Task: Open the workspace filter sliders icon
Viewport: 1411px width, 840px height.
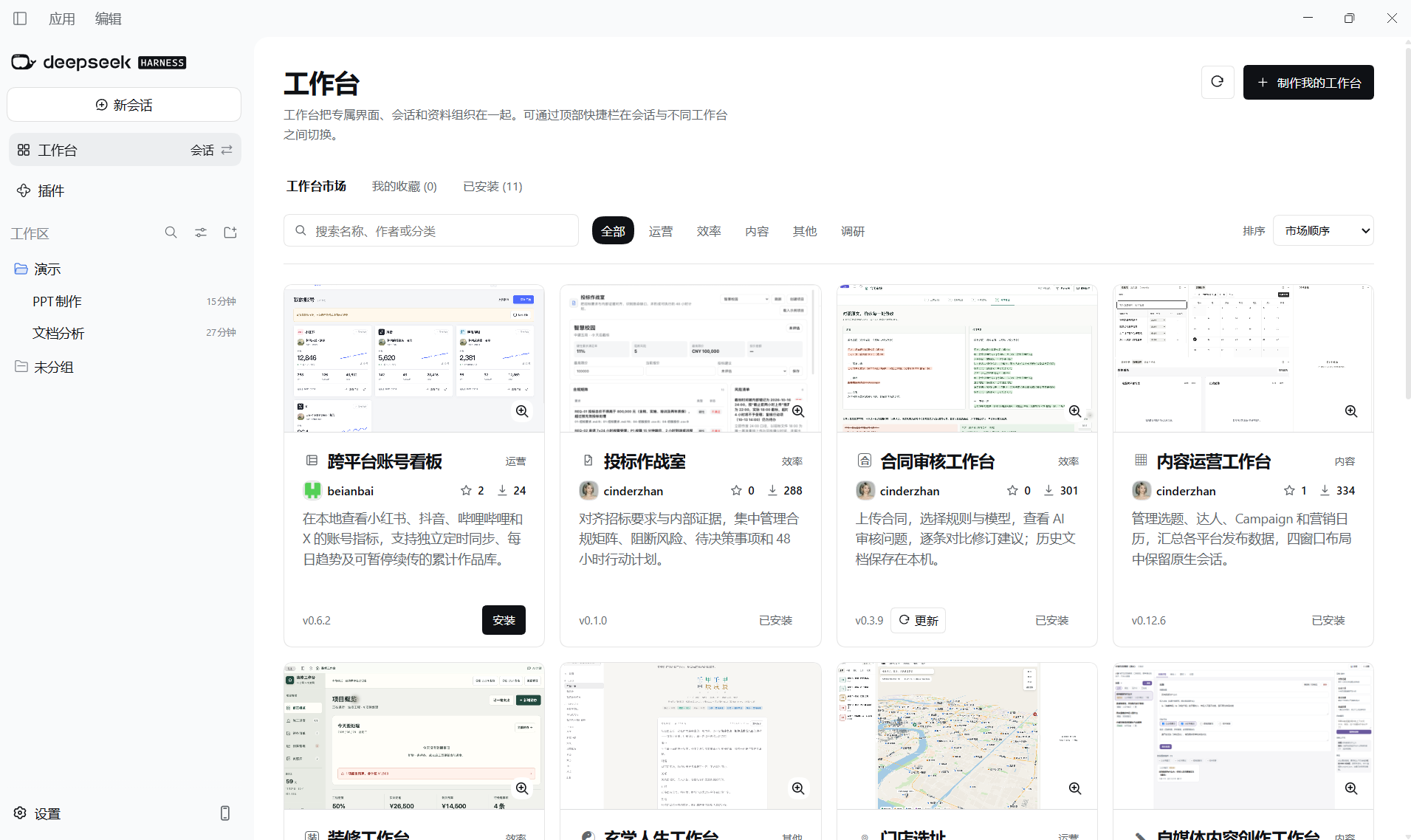Action: pos(201,233)
